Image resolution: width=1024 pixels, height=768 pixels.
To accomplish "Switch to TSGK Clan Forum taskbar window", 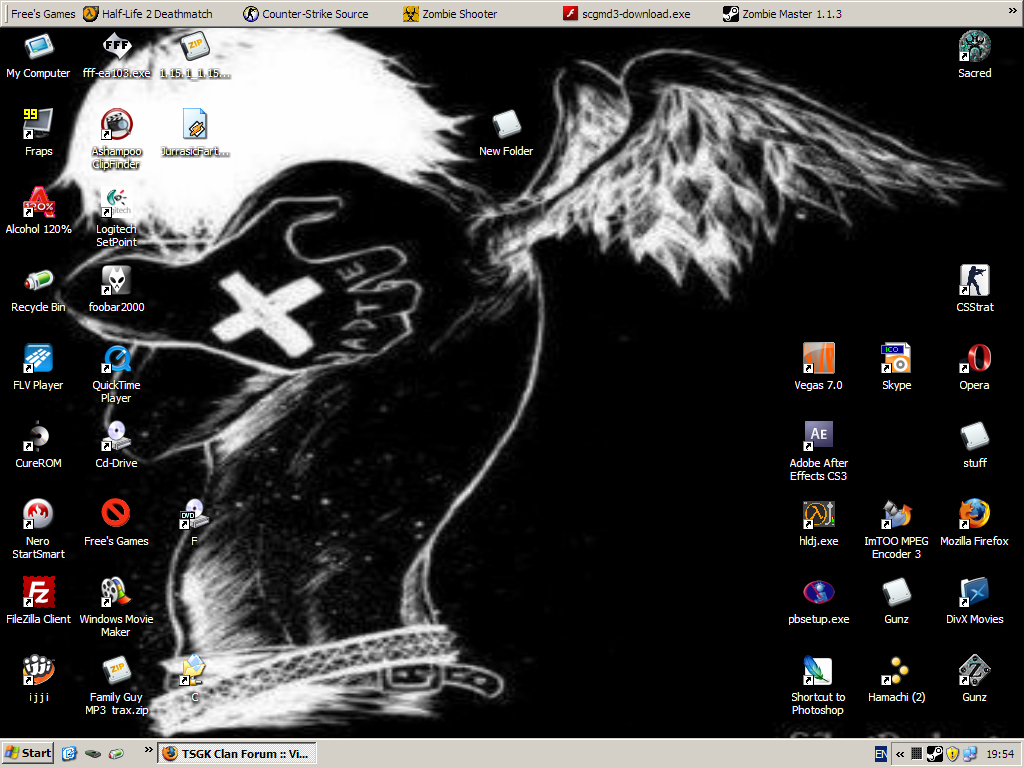I will pos(237,753).
